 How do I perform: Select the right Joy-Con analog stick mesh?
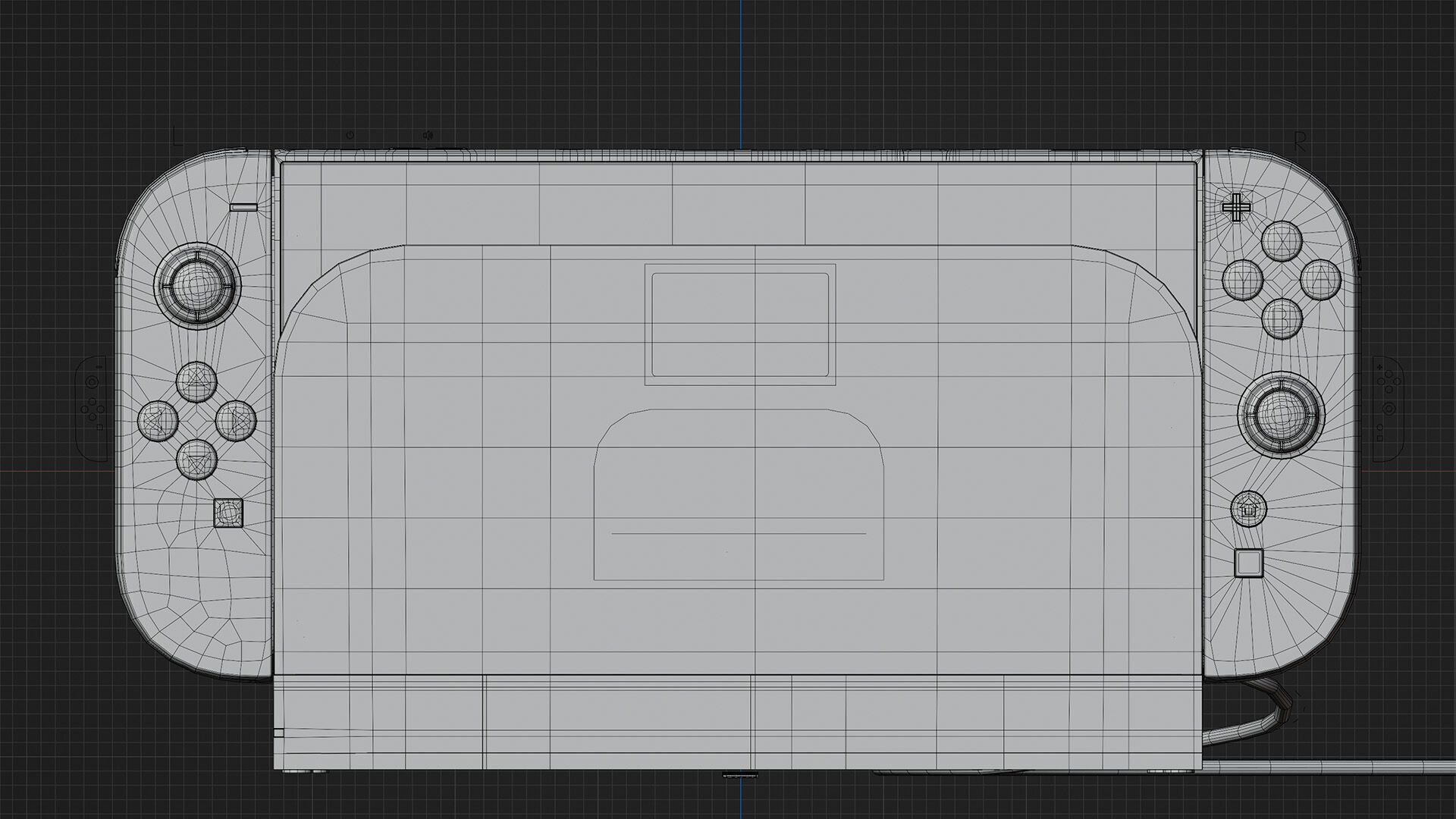coord(1281,414)
